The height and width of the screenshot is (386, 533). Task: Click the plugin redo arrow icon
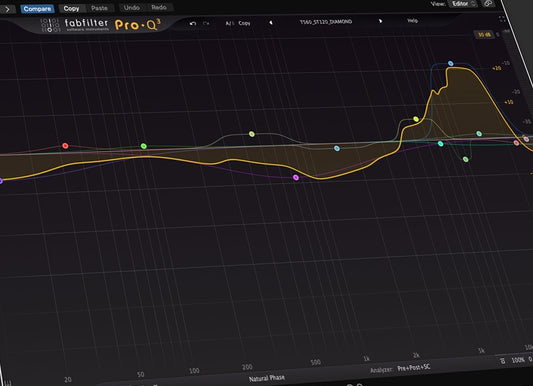206,23
